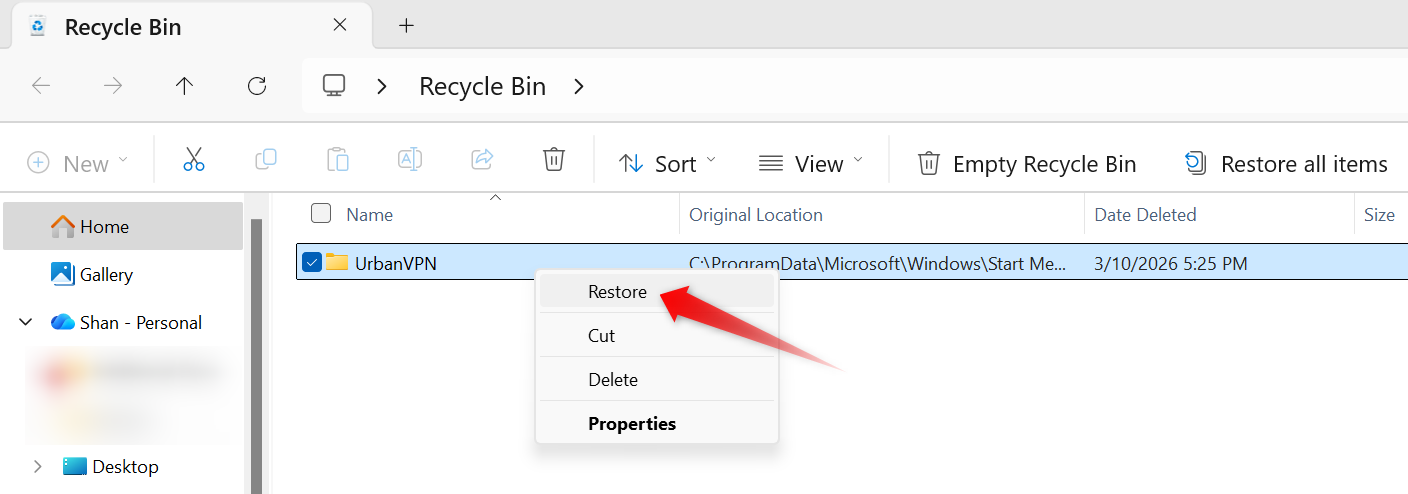Image resolution: width=1408 pixels, height=494 pixels.
Task: Click the Rename icon in toolbar
Action: [x=410, y=160]
